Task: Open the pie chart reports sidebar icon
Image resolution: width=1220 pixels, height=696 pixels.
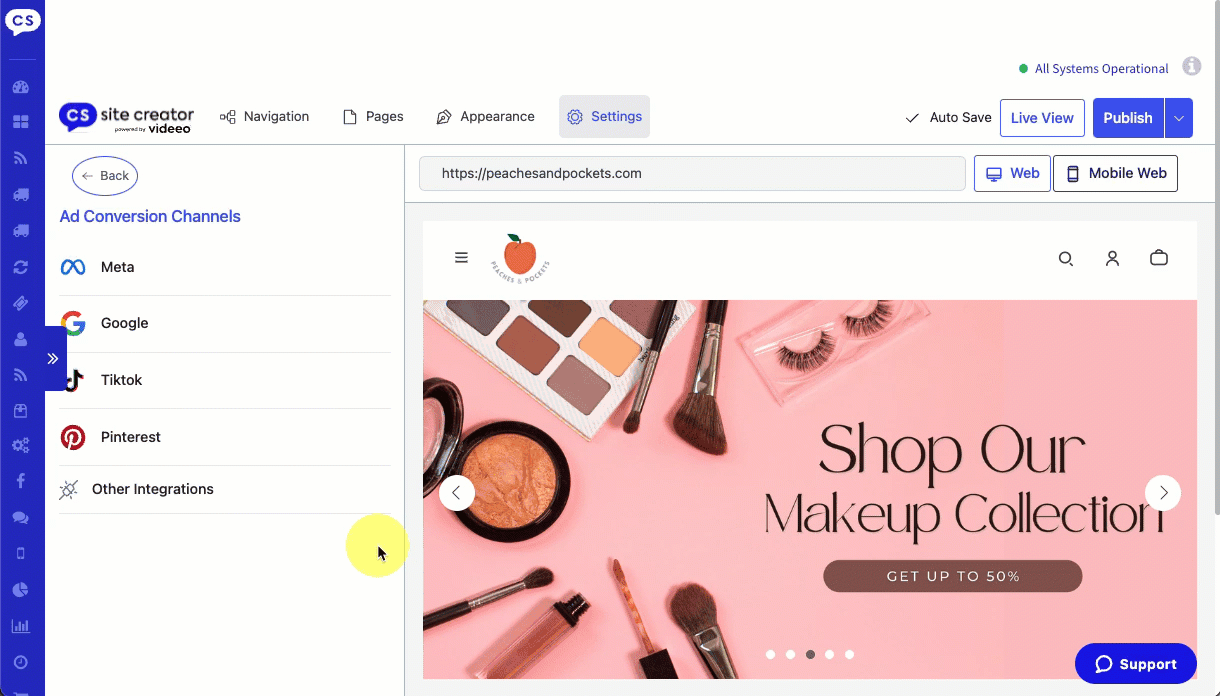Action: (x=21, y=590)
